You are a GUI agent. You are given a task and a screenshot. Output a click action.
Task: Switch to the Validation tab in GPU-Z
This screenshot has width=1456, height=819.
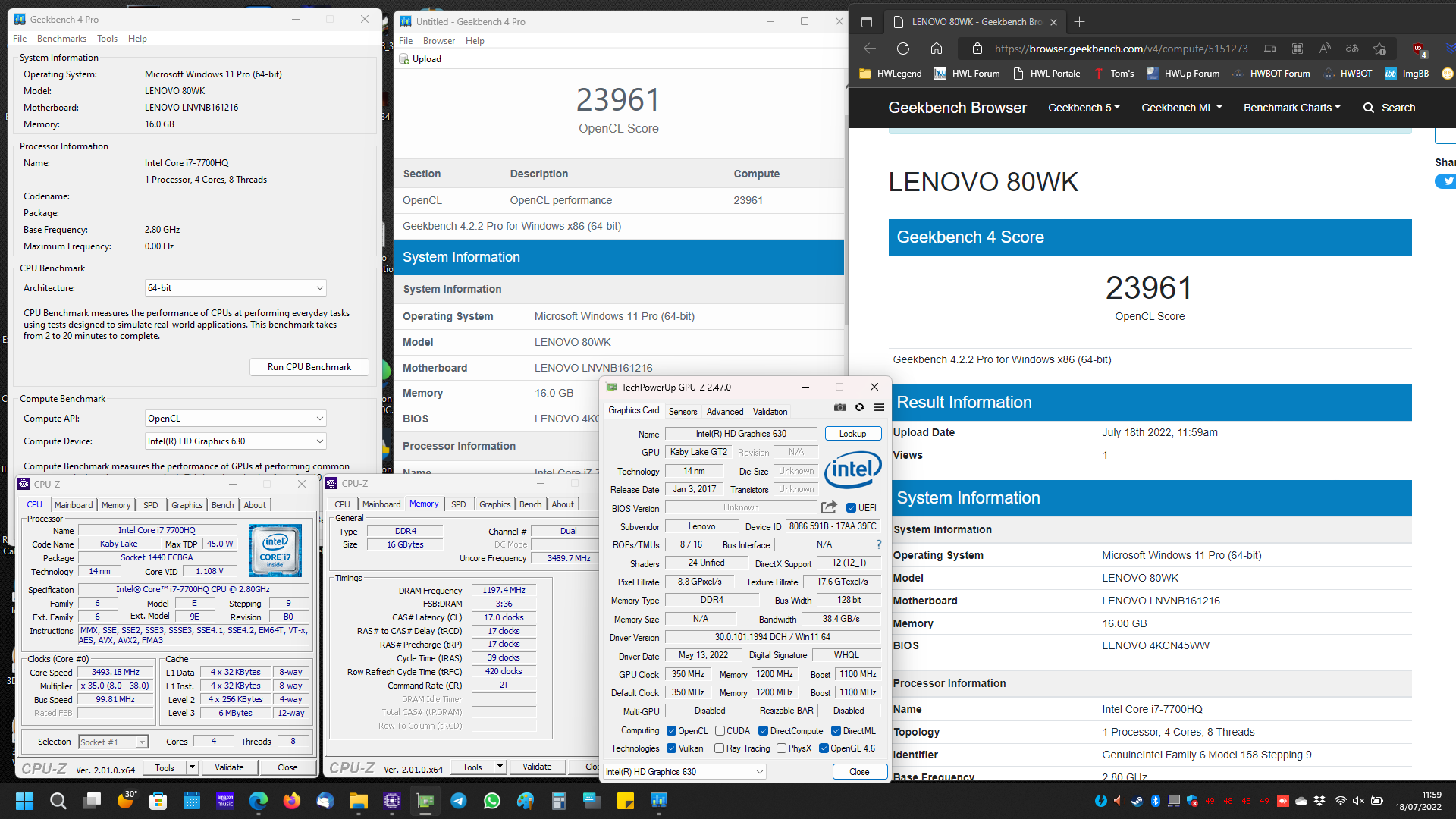click(770, 412)
